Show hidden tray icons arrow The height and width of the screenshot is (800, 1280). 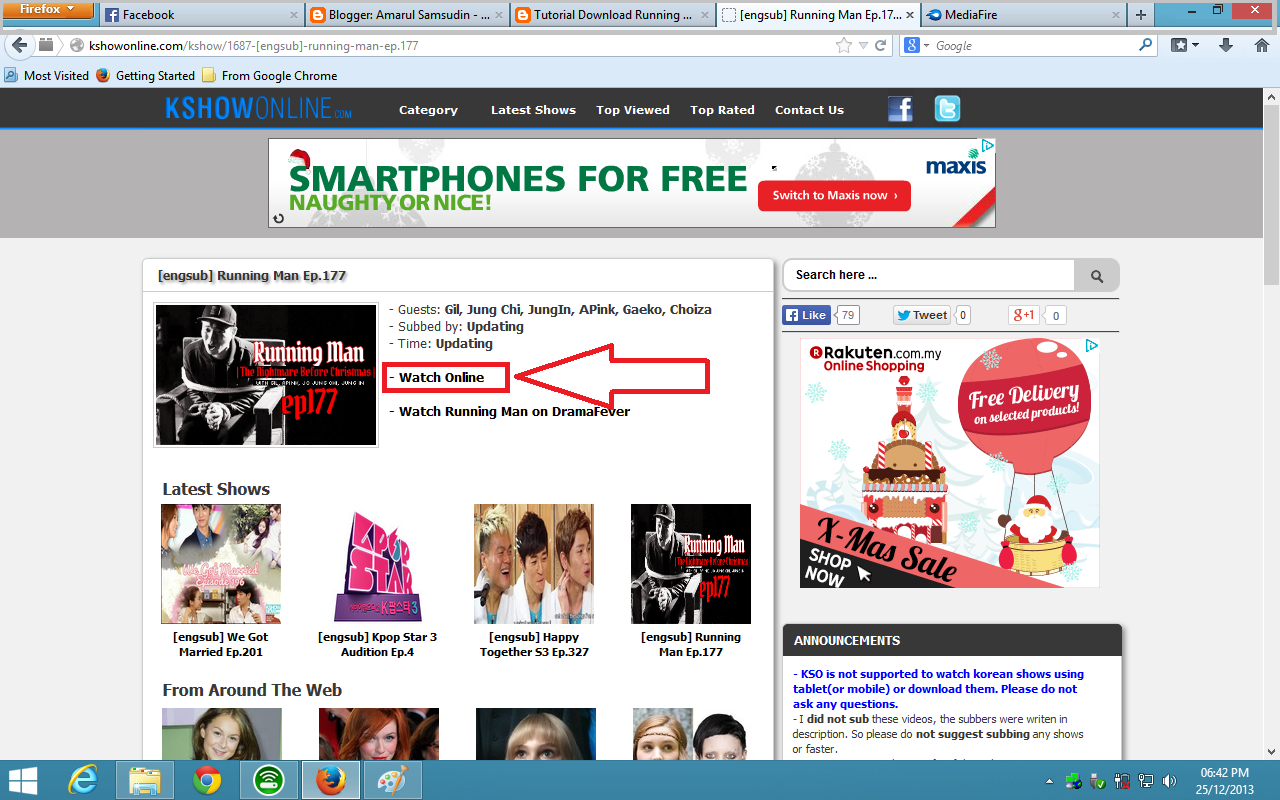1049,781
